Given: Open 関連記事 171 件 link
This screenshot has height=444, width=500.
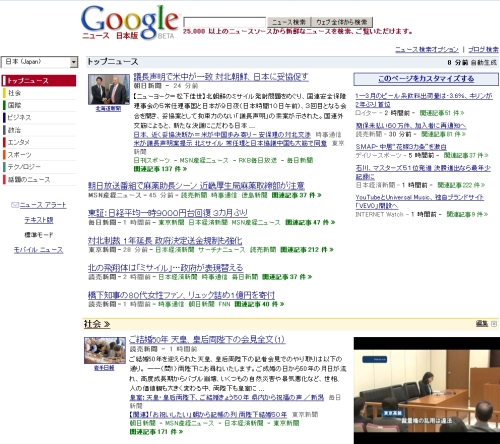Looking at the screenshot, I should (156, 432).
